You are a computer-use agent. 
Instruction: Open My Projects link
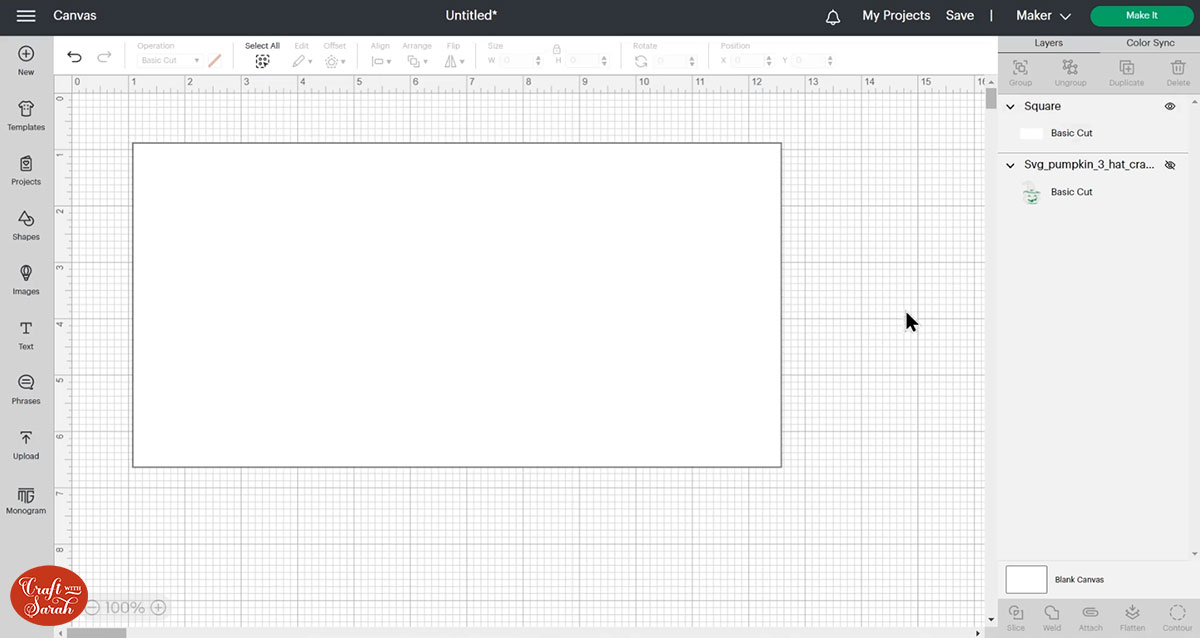click(x=896, y=16)
